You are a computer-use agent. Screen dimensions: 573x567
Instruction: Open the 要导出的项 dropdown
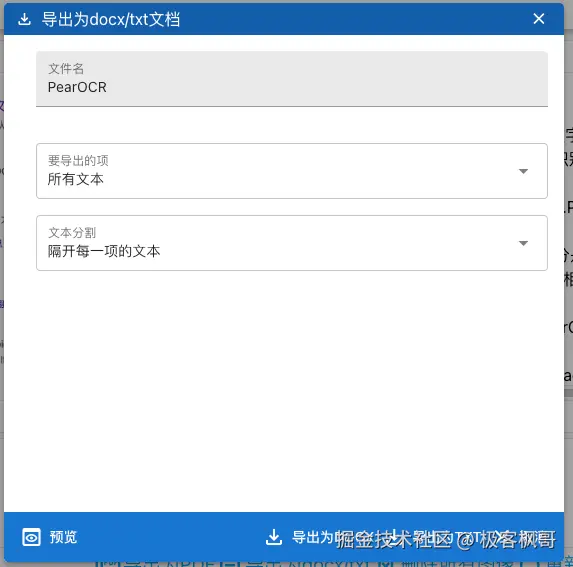[x=292, y=171]
